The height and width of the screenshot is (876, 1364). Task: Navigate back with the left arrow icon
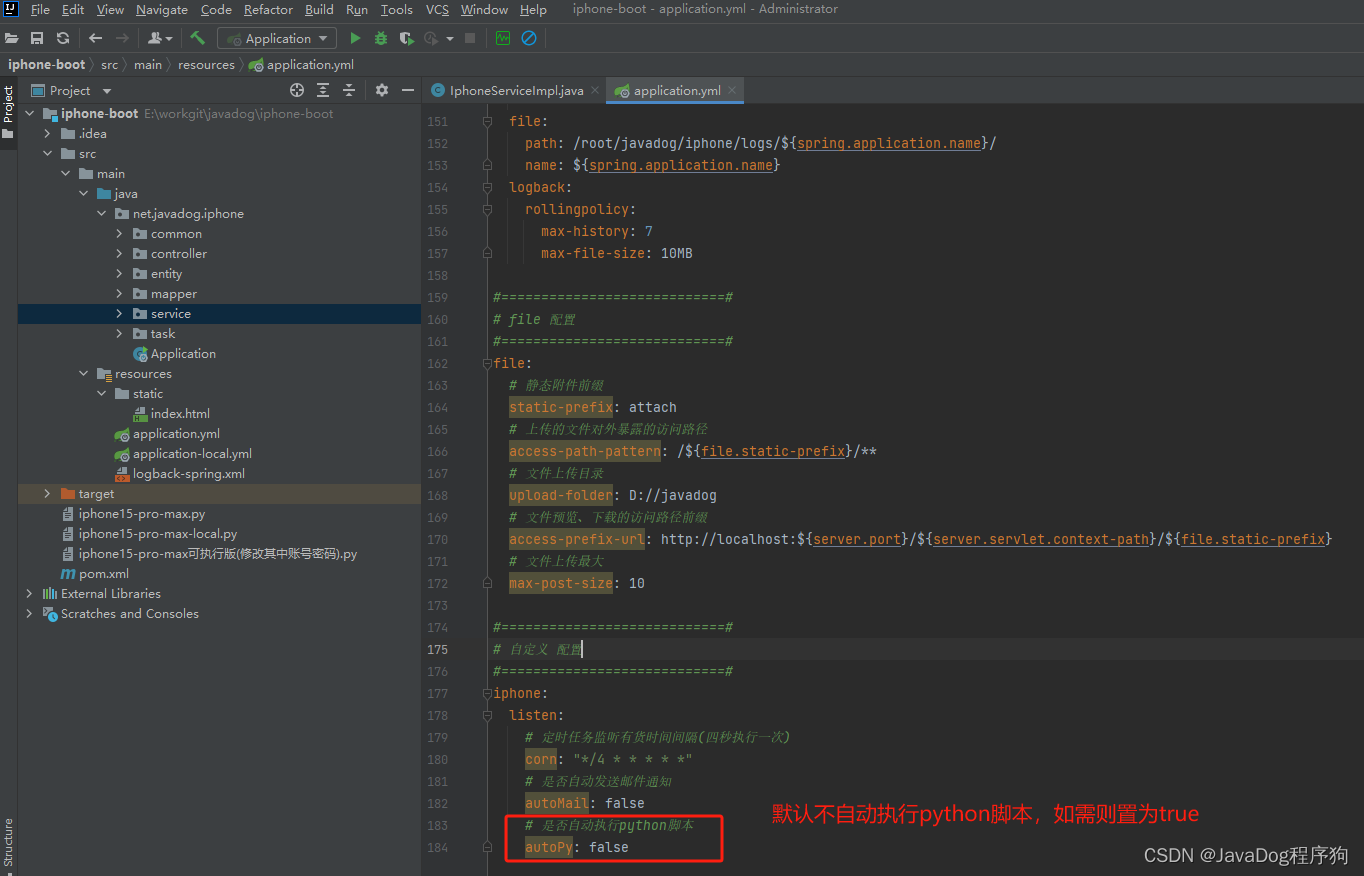[x=95, y=38]
